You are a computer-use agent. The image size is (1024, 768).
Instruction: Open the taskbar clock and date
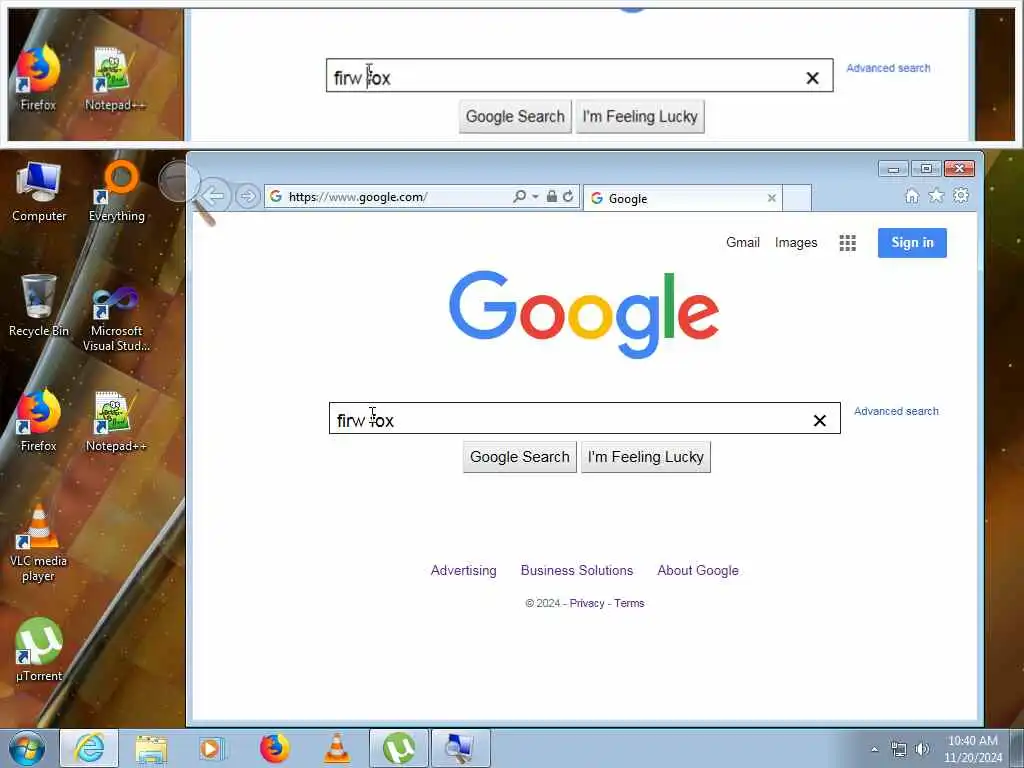click(x=972, y=749)
